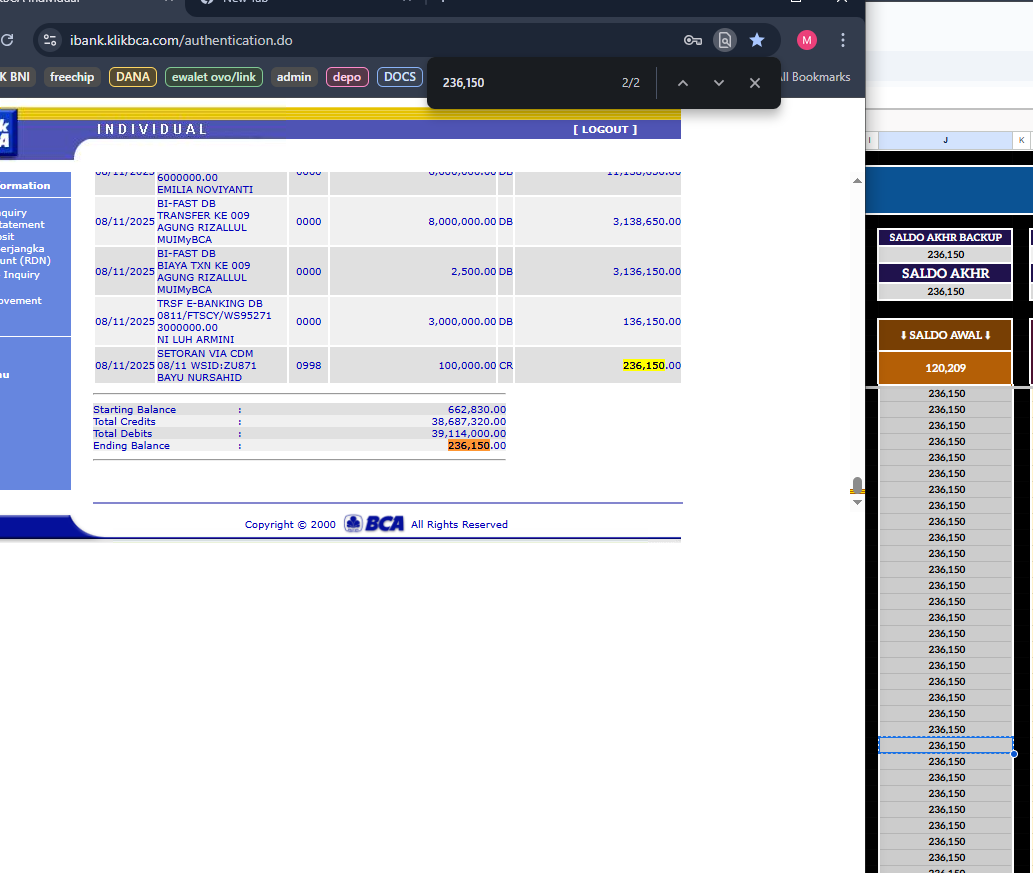Click the Total Credits value 38,687,320.00
Image resolution: width=1033 pixels, height=873 pixels.
pos(468,422)
